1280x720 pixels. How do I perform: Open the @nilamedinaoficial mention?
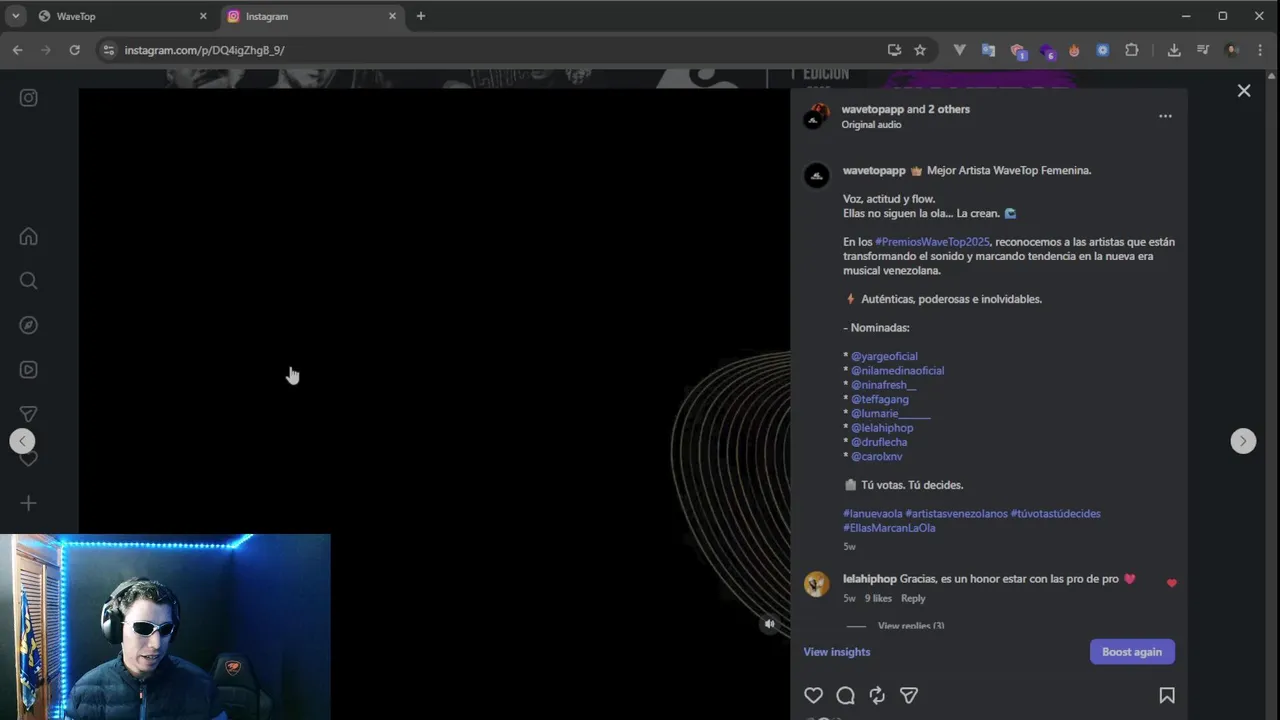tap(897, 371)
